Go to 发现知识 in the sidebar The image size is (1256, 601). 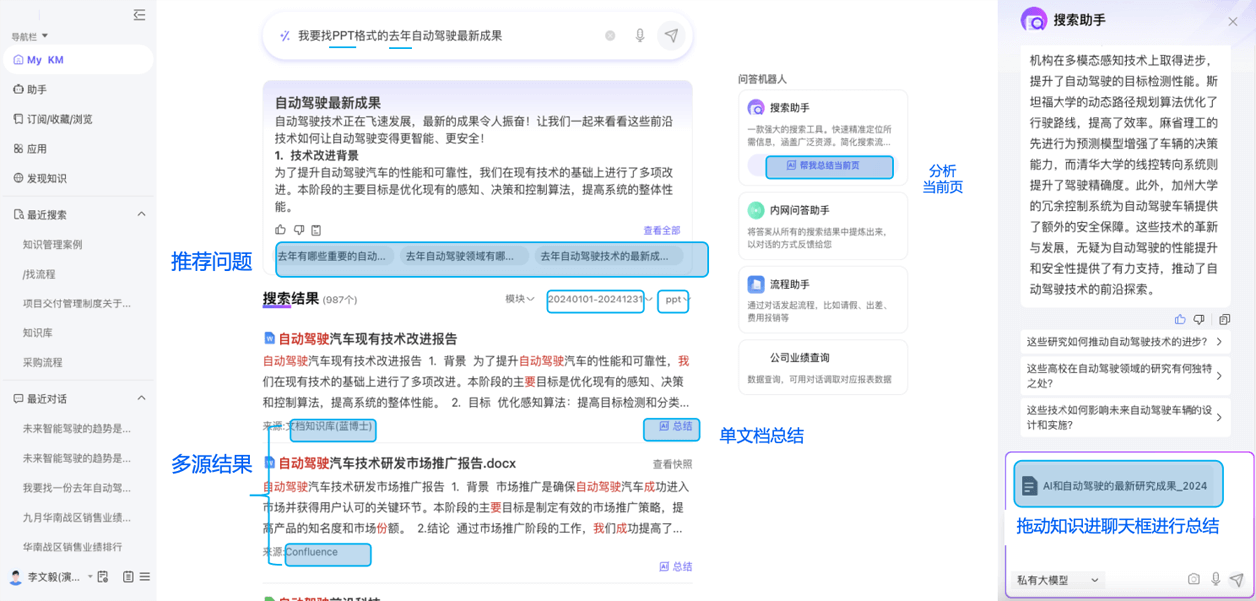(46, 178)
